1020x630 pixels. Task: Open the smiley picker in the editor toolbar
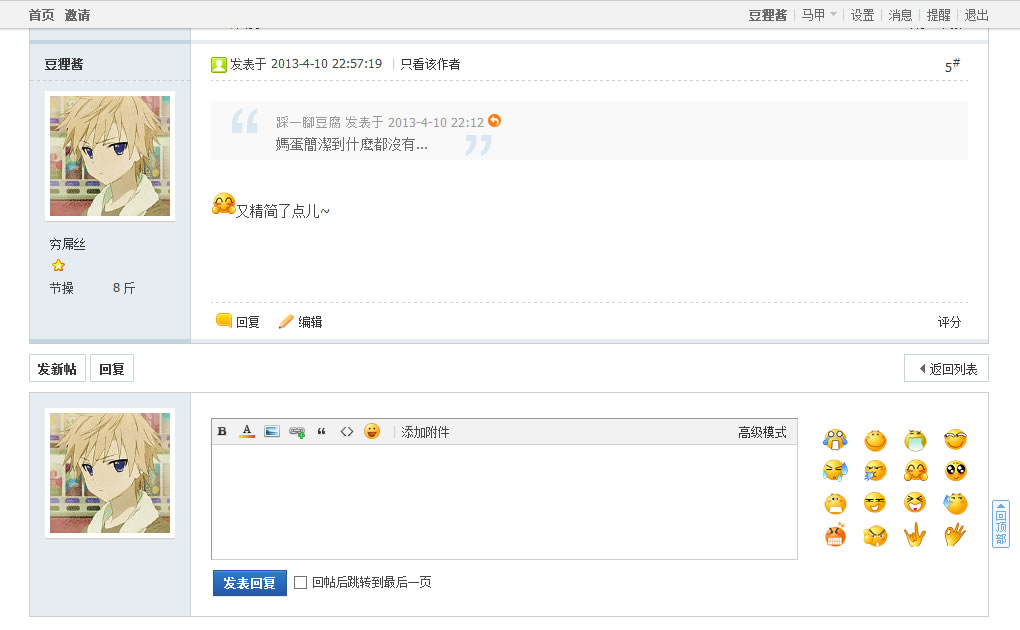(x=371, y=431)
